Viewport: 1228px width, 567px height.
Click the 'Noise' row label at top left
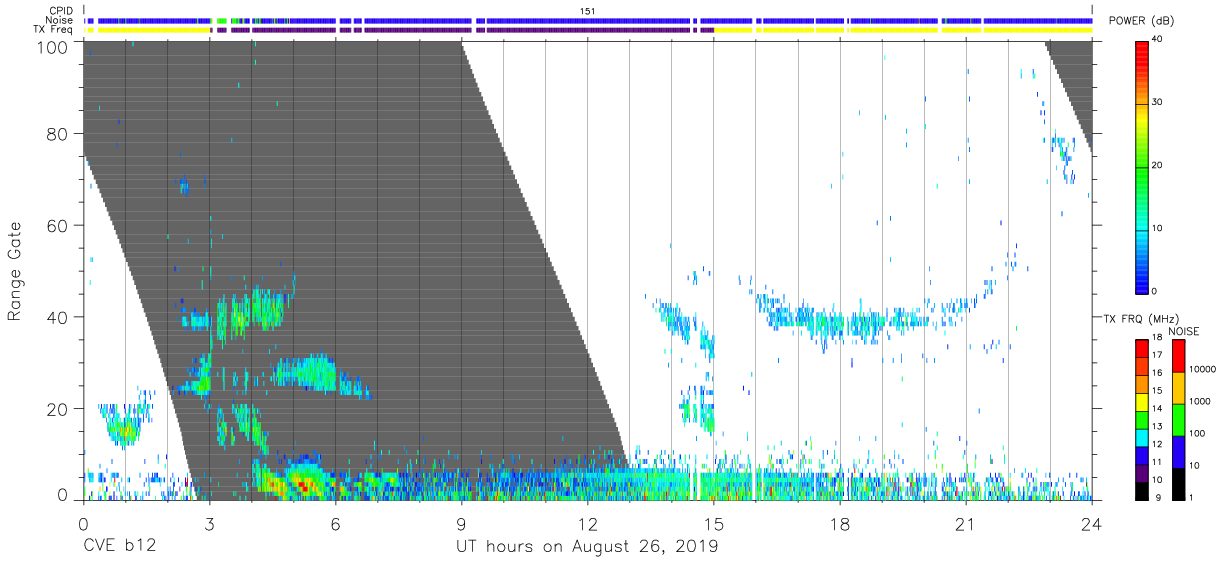[60, 20]
